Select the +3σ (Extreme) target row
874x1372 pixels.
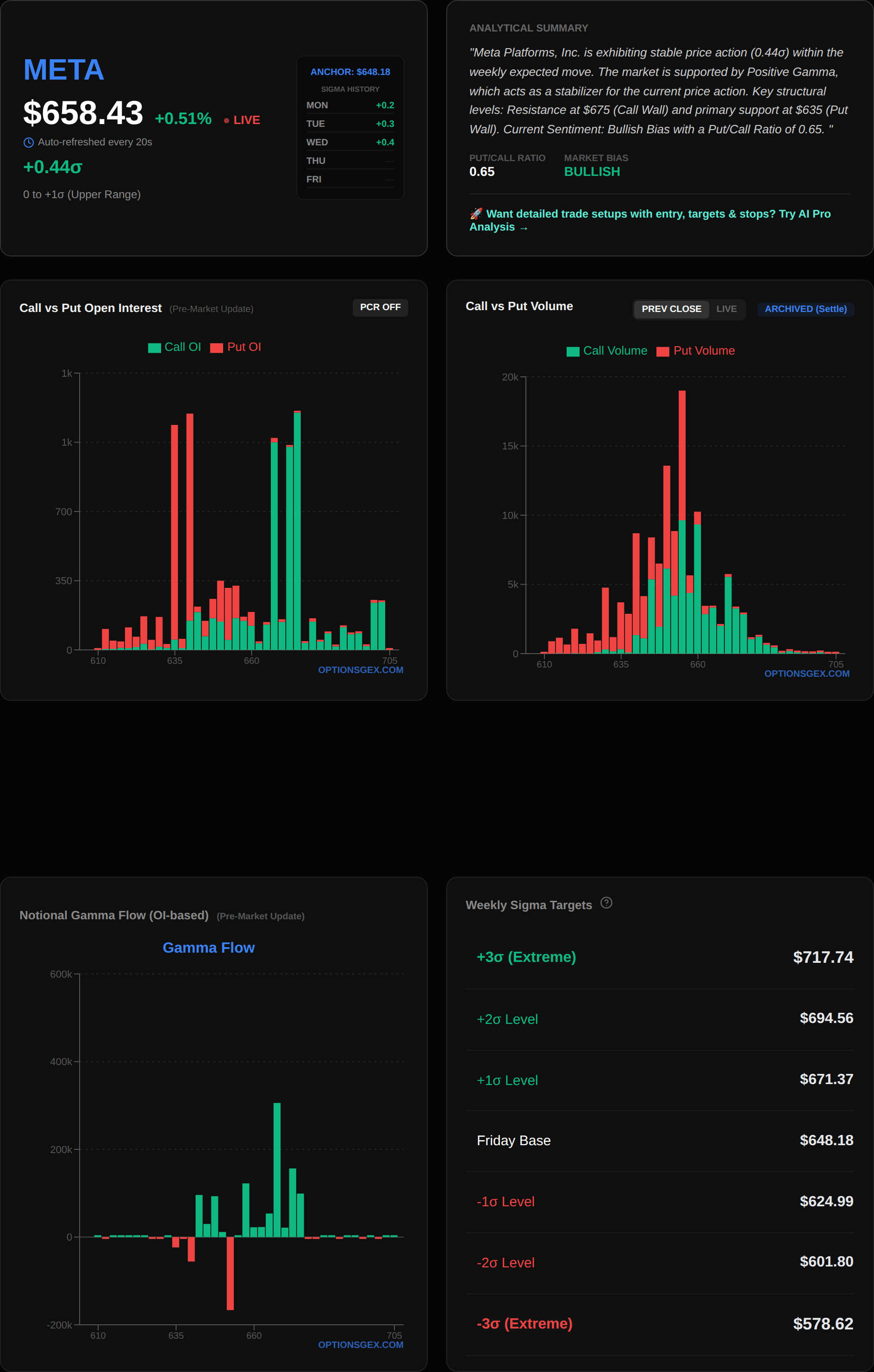[660, 957]
